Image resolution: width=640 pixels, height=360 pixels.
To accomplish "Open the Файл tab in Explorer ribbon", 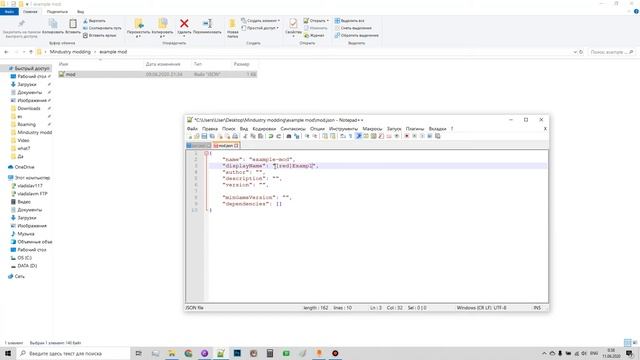I will point(9,12).
